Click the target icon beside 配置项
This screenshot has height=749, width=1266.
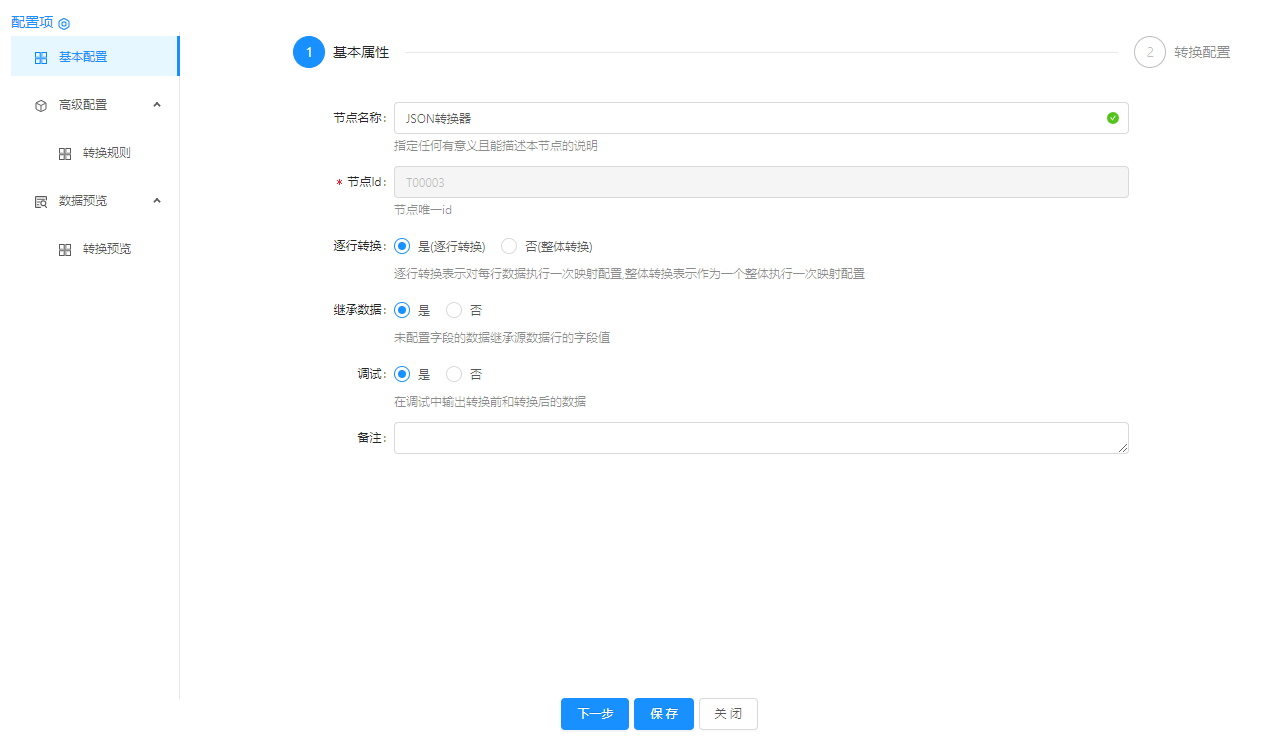pyautogui.click(x=64, y=23)
